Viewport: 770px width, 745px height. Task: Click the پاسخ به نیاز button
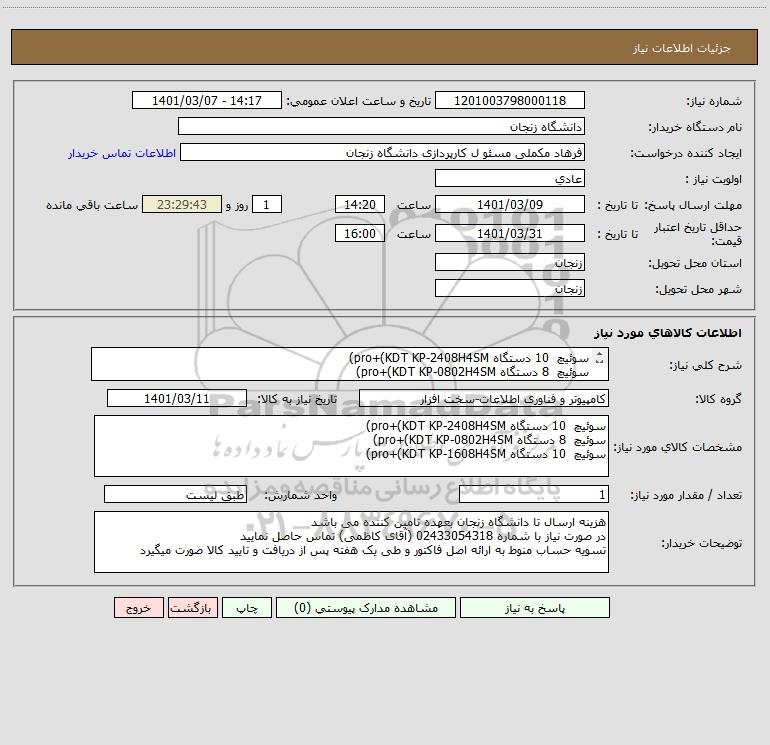click(x=535, y=607)
